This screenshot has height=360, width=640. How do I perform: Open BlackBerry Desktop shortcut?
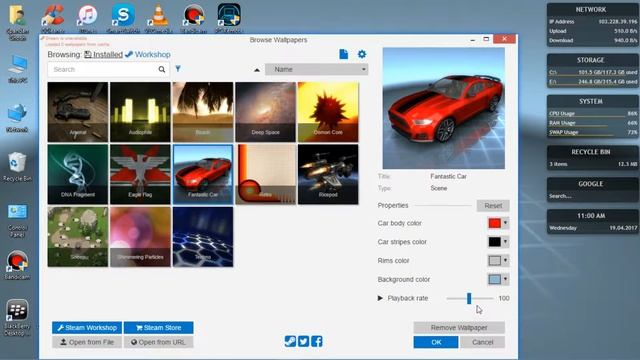pyautogui.click(x=17, y=318)
